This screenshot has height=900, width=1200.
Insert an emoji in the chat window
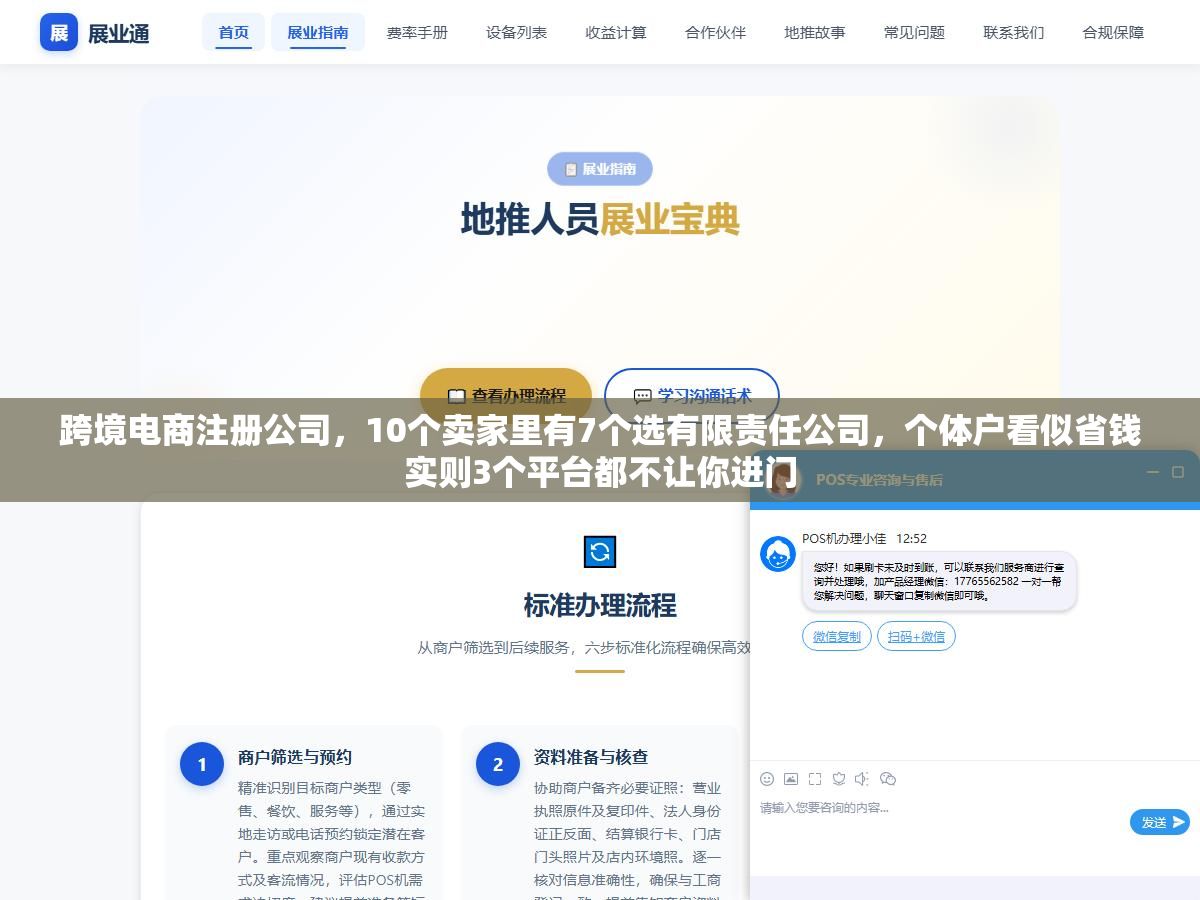click(767, 778)
